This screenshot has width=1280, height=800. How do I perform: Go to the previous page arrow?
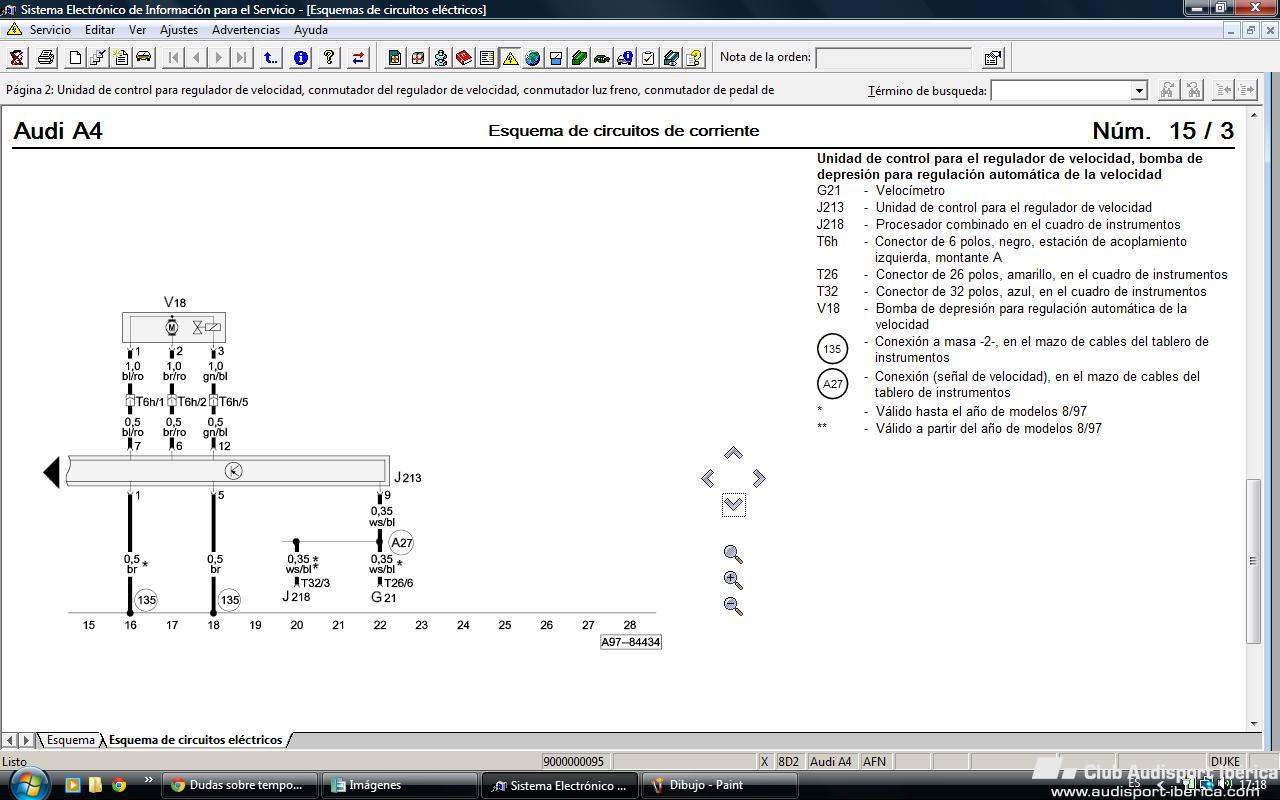196,58
